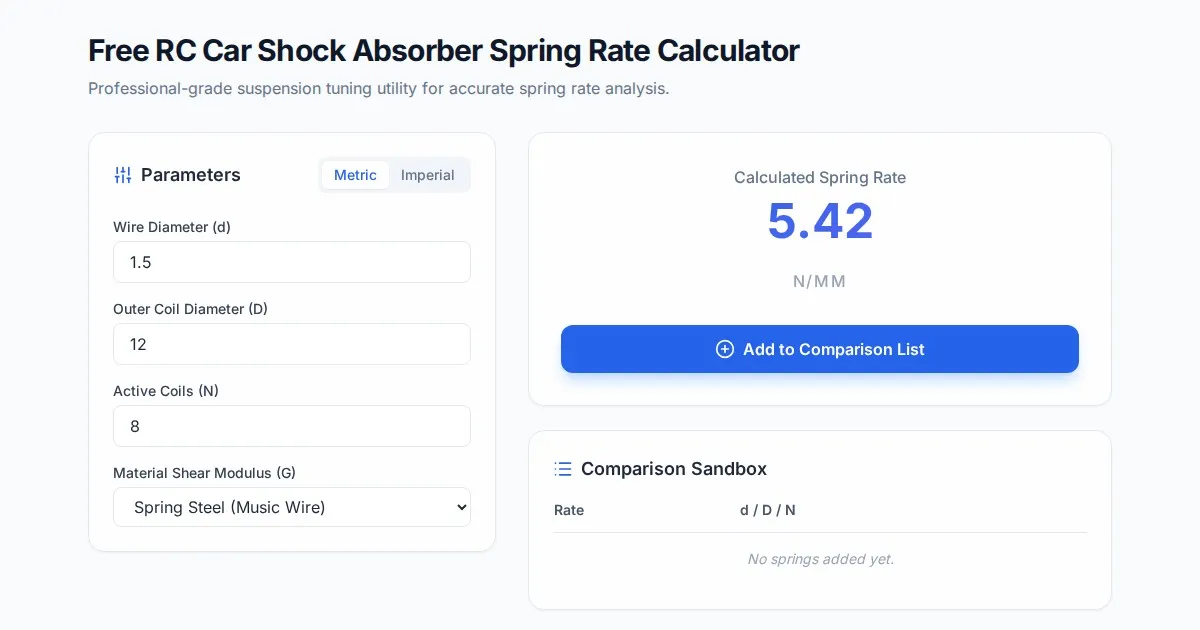Select the Active Coils input box
The height and width of the screenshot is (630, 1200).
tap(291, 426)
